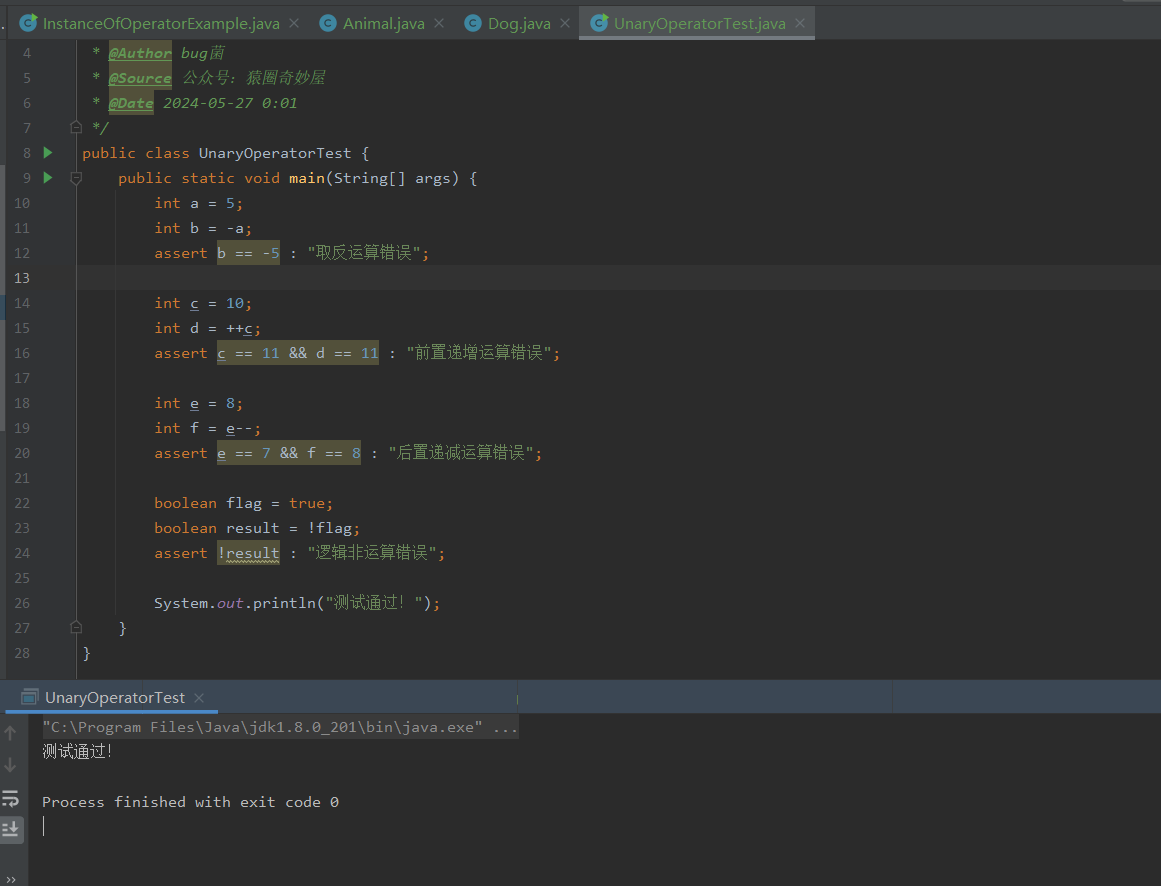Click the int b = -a declaration
Image resolution: width=1161 pixels, height=886 pixels.
tap(203, 228)
